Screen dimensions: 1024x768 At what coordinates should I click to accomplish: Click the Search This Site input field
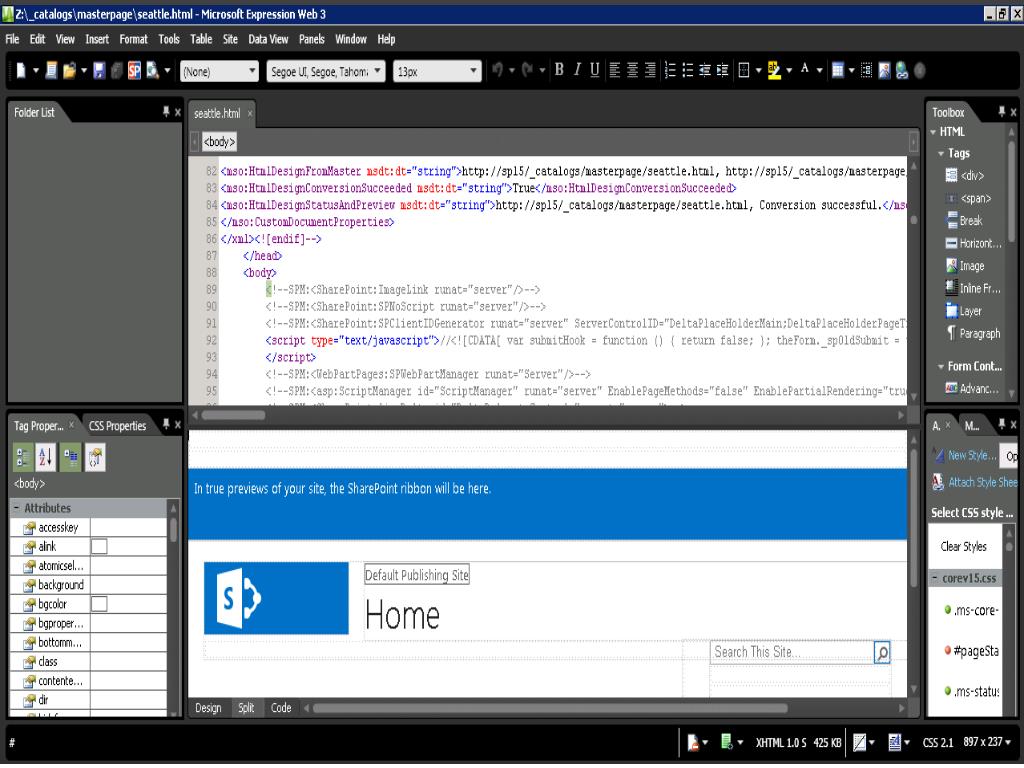point(792,652)
